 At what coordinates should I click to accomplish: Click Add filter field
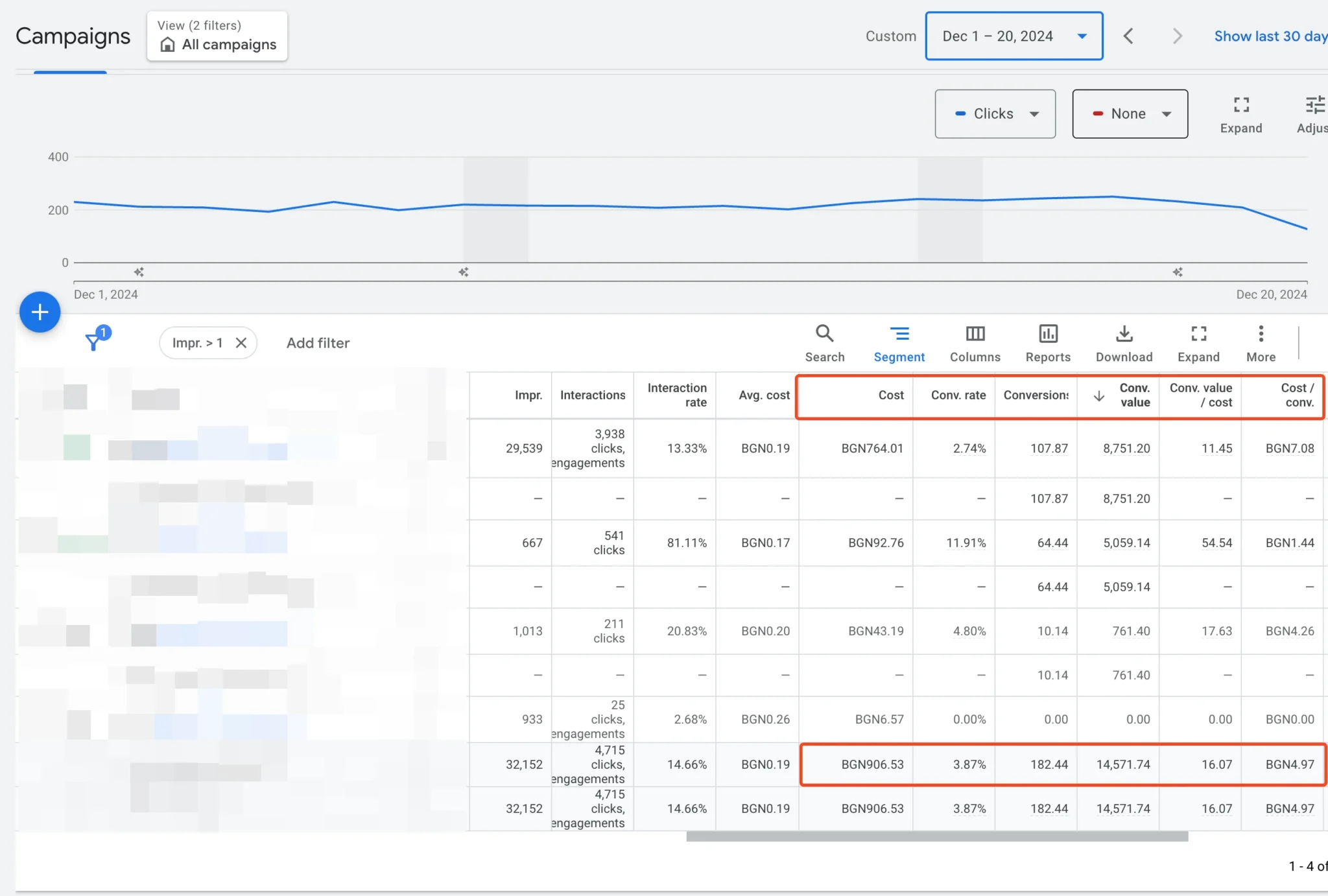pyautogui.click(x=318, y=343)
